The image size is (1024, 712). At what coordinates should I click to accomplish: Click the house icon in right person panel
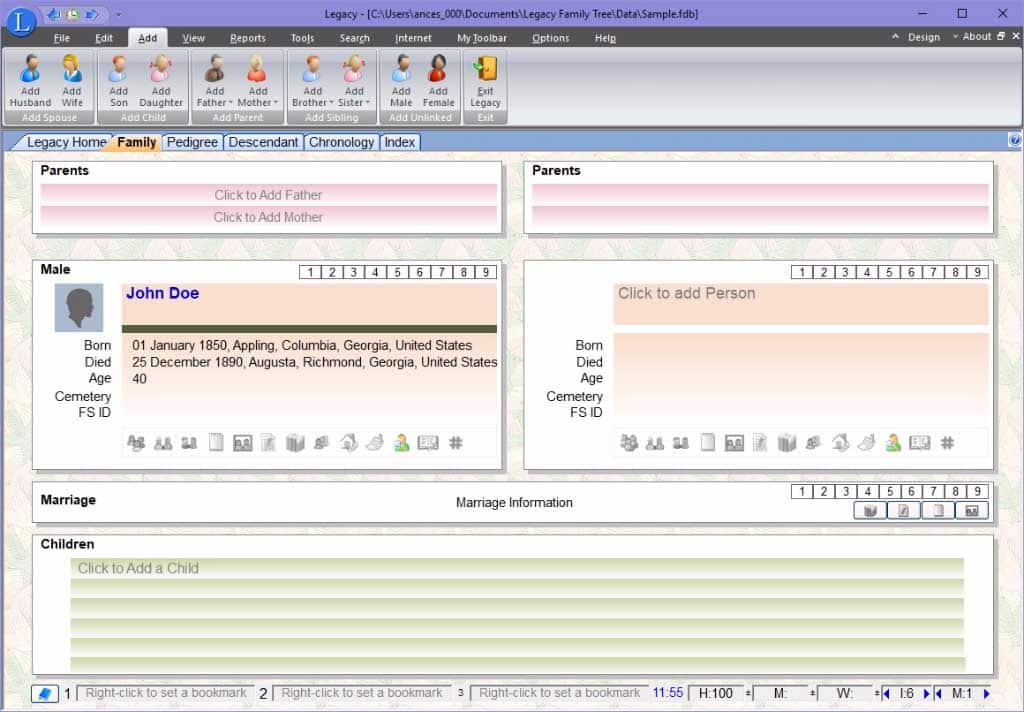coord(840,443)
